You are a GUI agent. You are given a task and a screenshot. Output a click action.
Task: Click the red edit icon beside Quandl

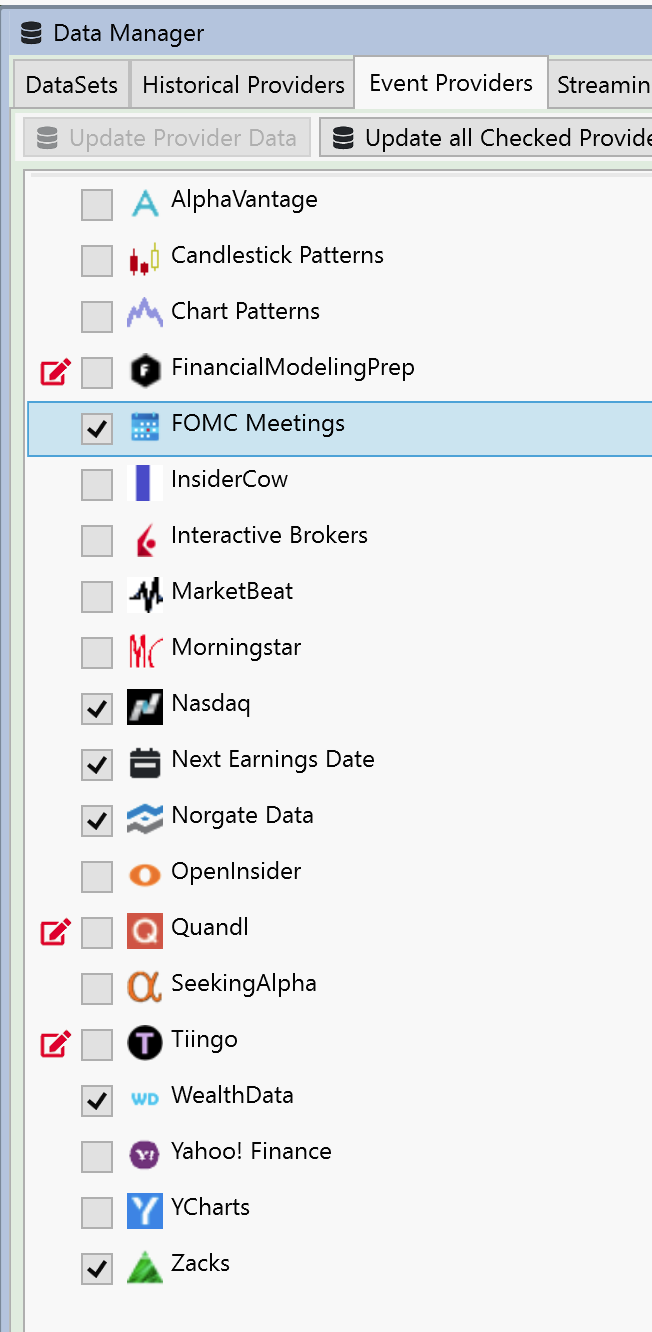pyautogui.click(x=55, y=933)
